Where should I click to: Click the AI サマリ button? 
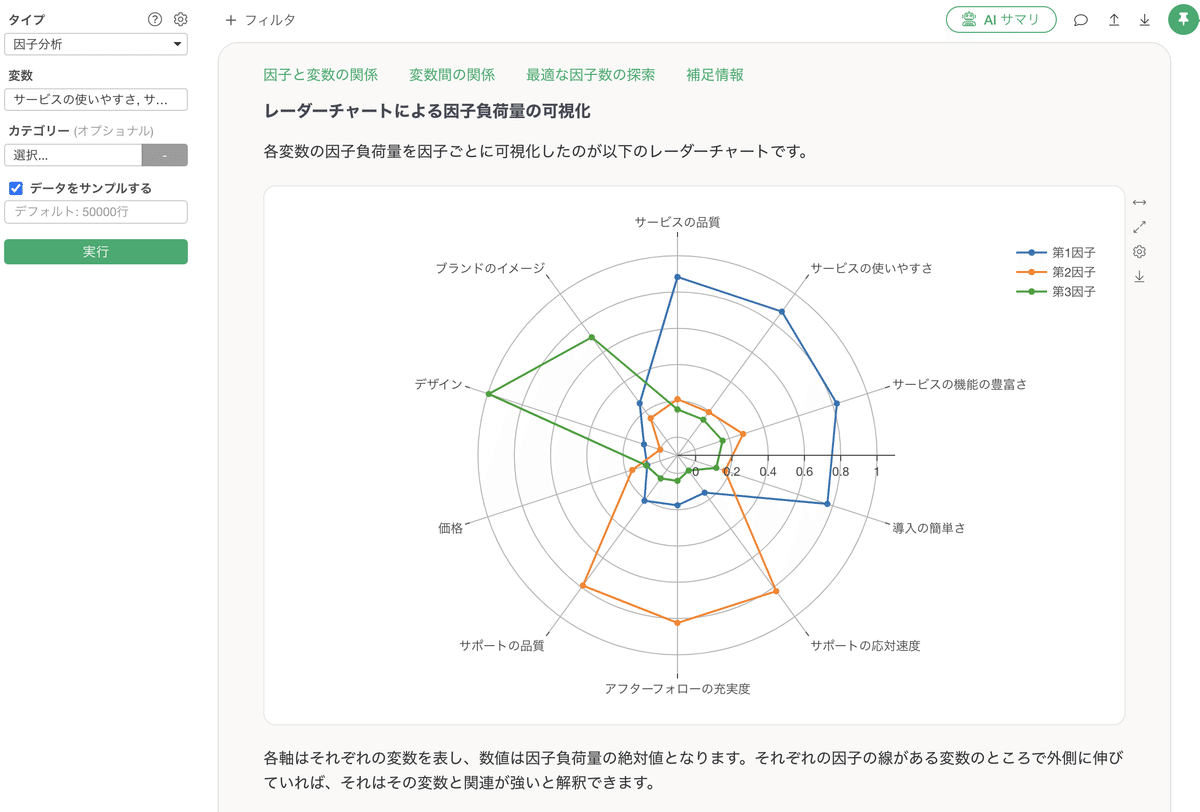tap(1001, 20)
